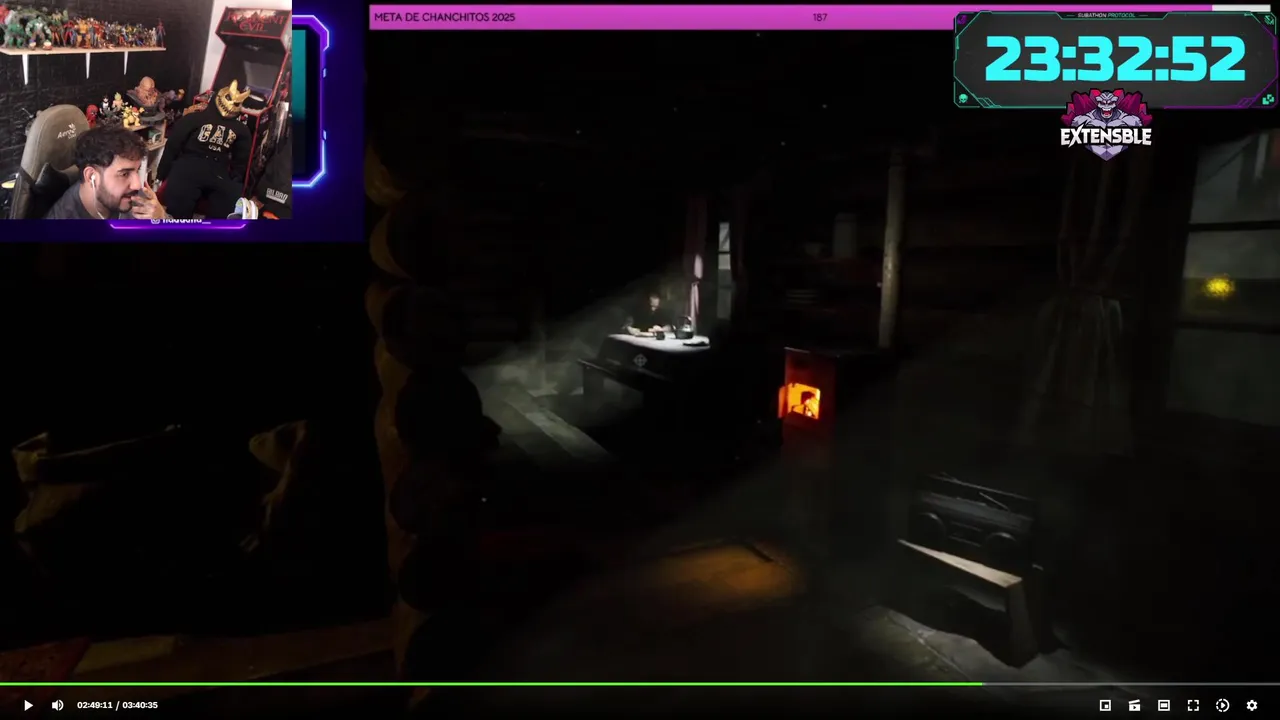Click the goal count 187

[x=820, y=17]
